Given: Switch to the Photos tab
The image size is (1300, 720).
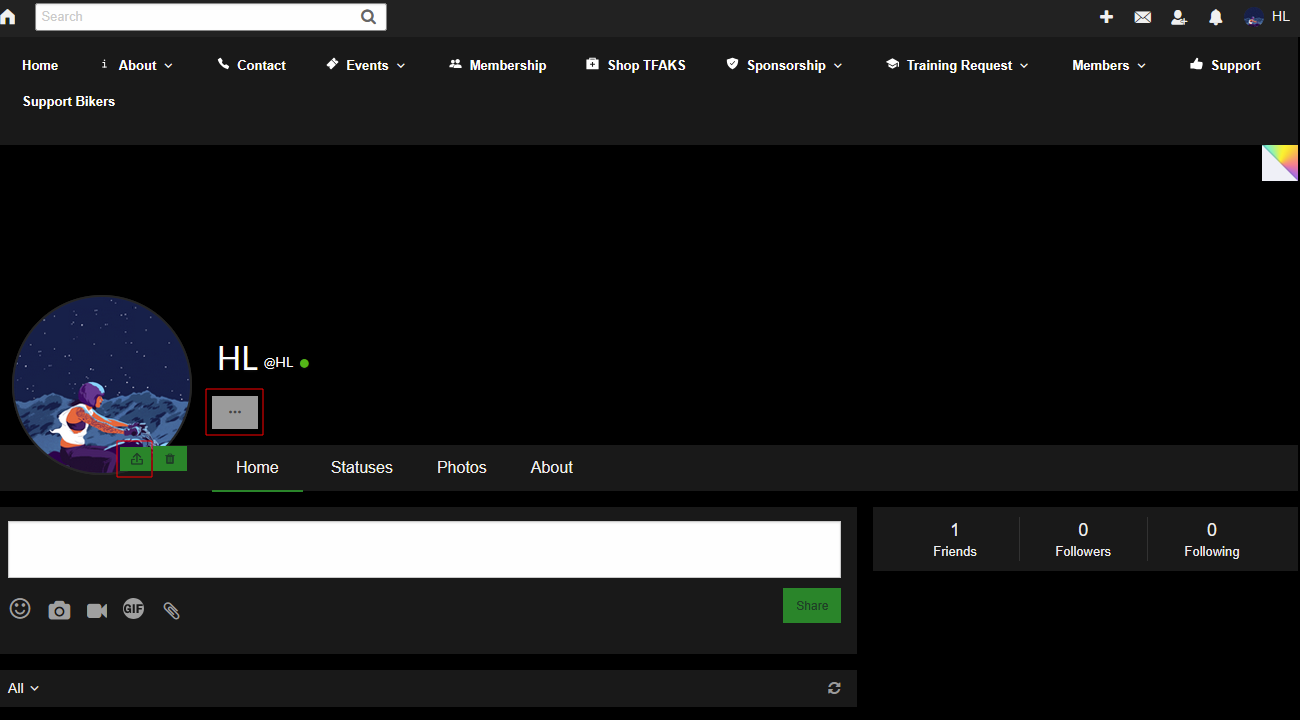Looking at the screenshot, I should (x=461, y=468).
